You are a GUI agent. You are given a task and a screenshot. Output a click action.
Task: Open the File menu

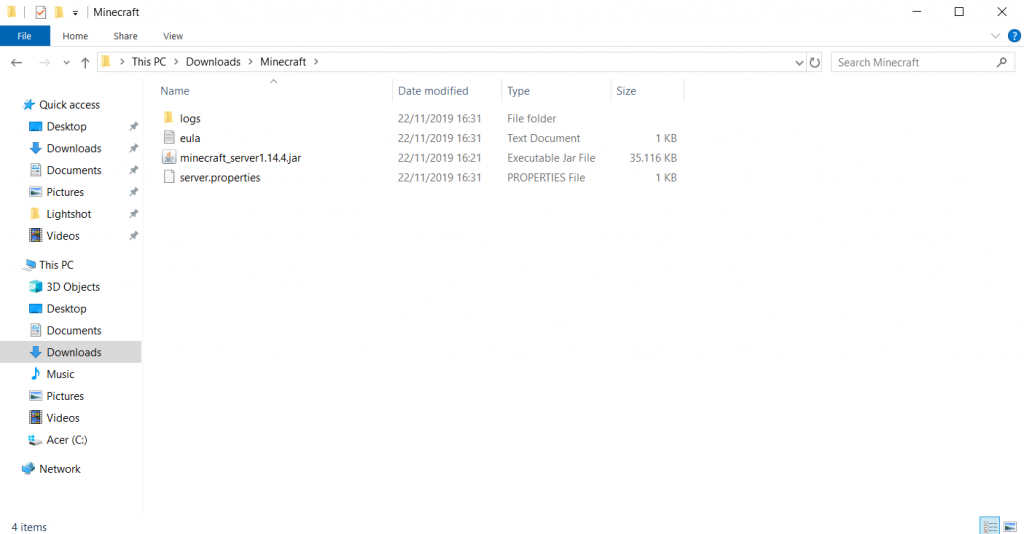coord(25,36)
